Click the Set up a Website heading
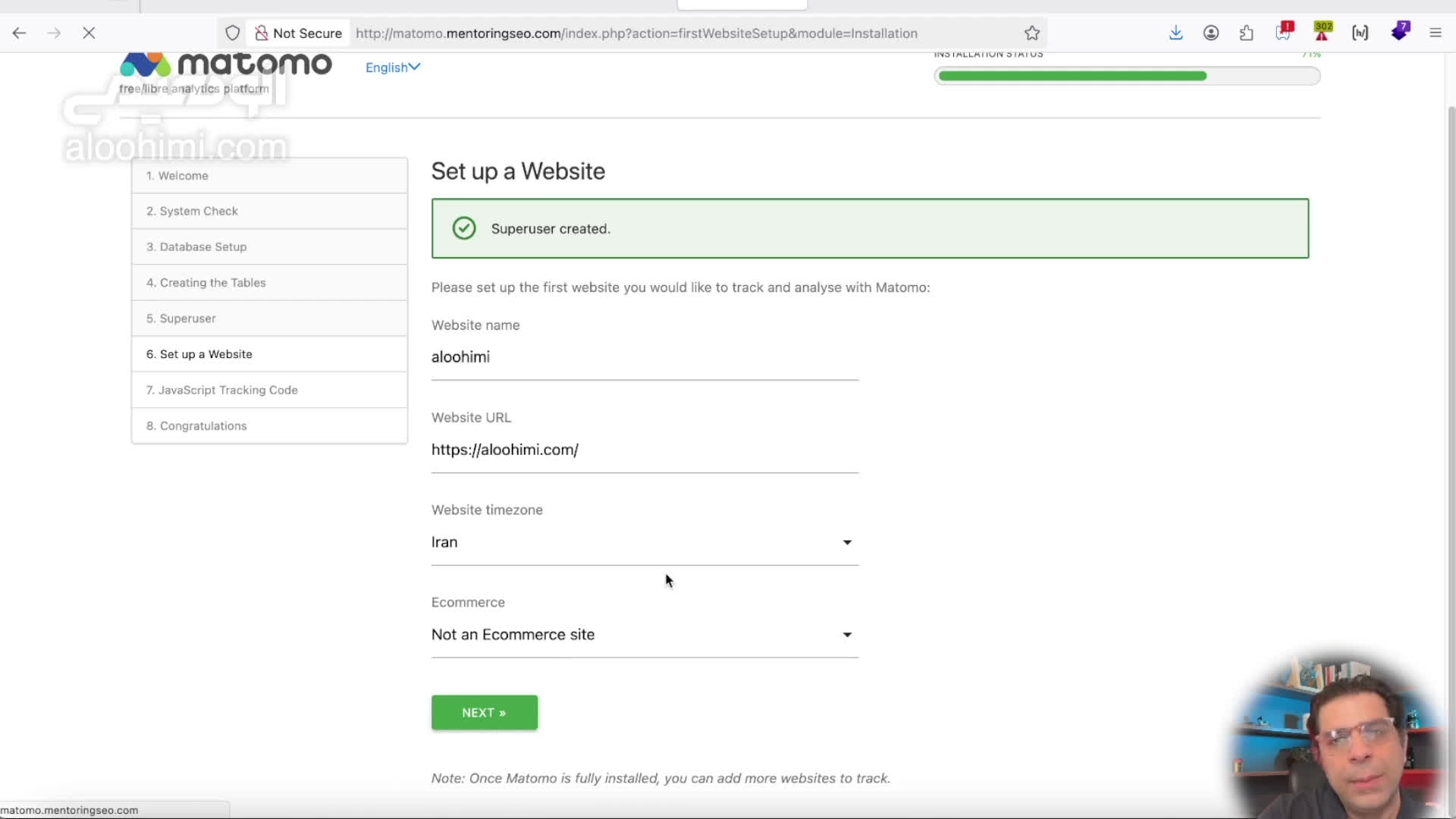This screenshot has height=819, width=1456. (x=518, y=171)
